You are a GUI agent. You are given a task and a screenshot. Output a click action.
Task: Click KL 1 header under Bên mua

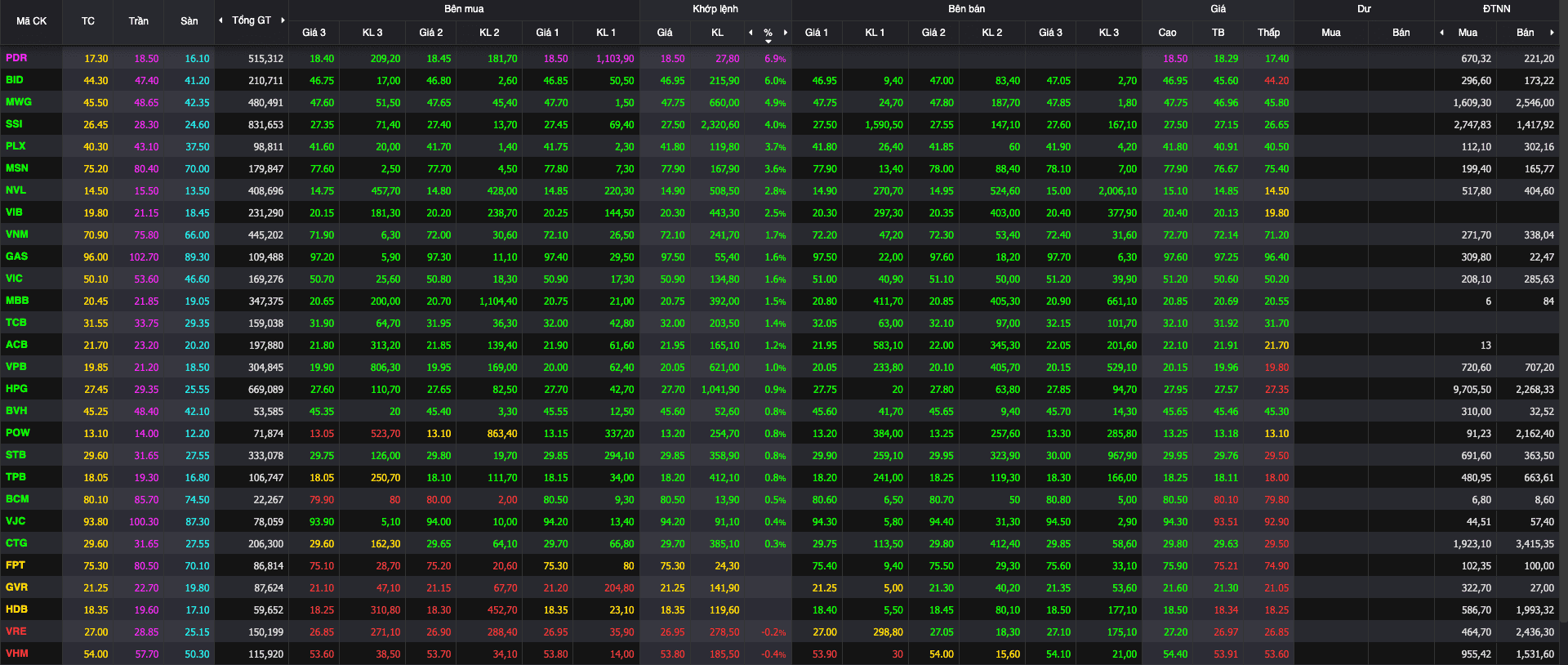[x=606, y=33]
